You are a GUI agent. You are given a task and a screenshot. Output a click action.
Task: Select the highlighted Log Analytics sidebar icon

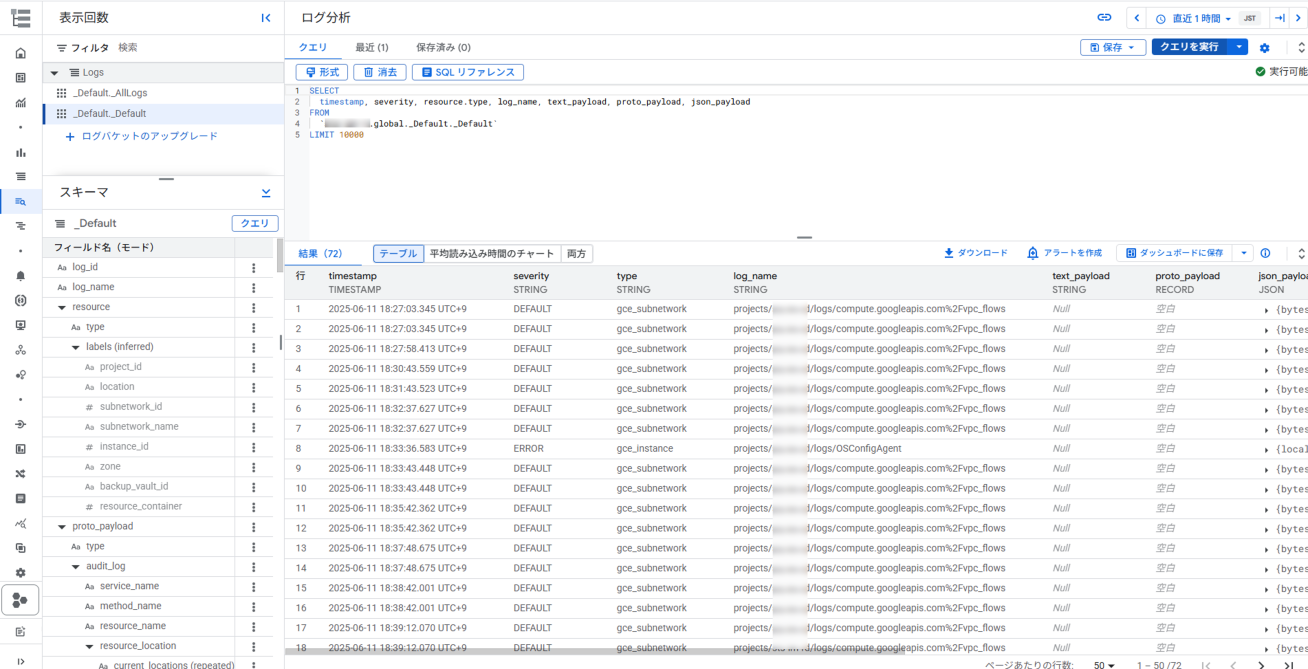point(20,202)
